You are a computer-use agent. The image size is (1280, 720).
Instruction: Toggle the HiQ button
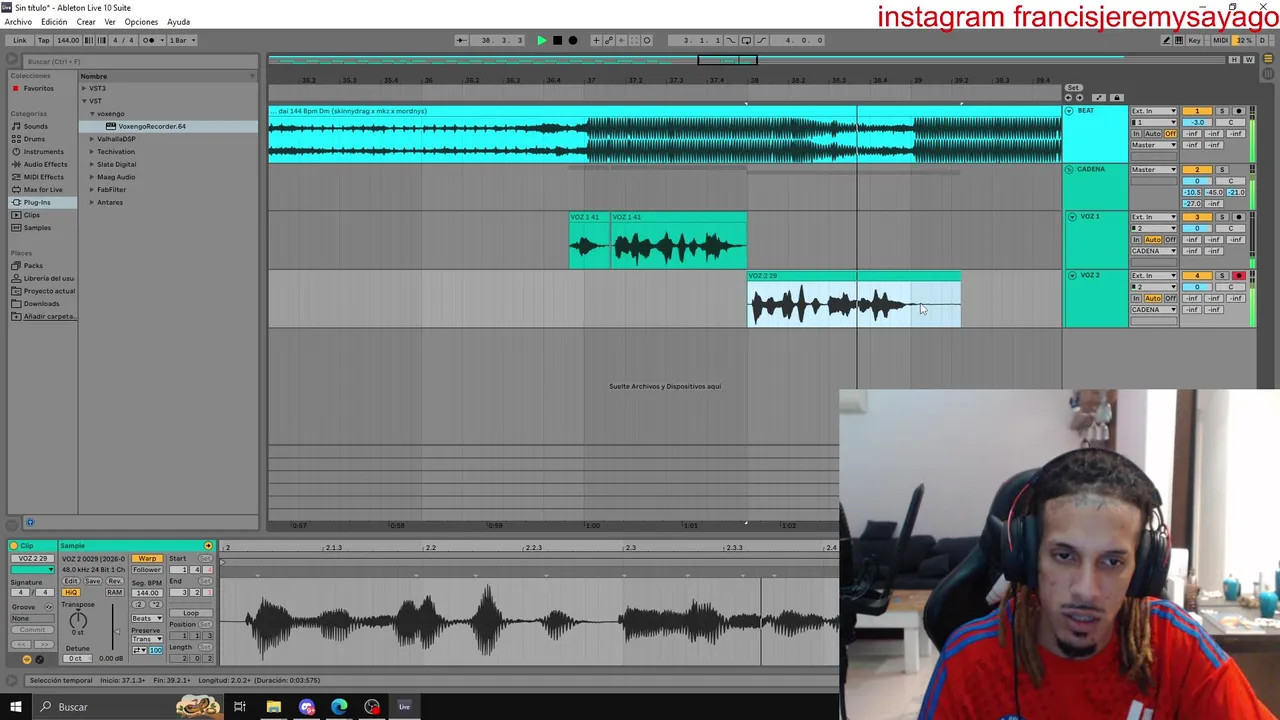point(71,592)
